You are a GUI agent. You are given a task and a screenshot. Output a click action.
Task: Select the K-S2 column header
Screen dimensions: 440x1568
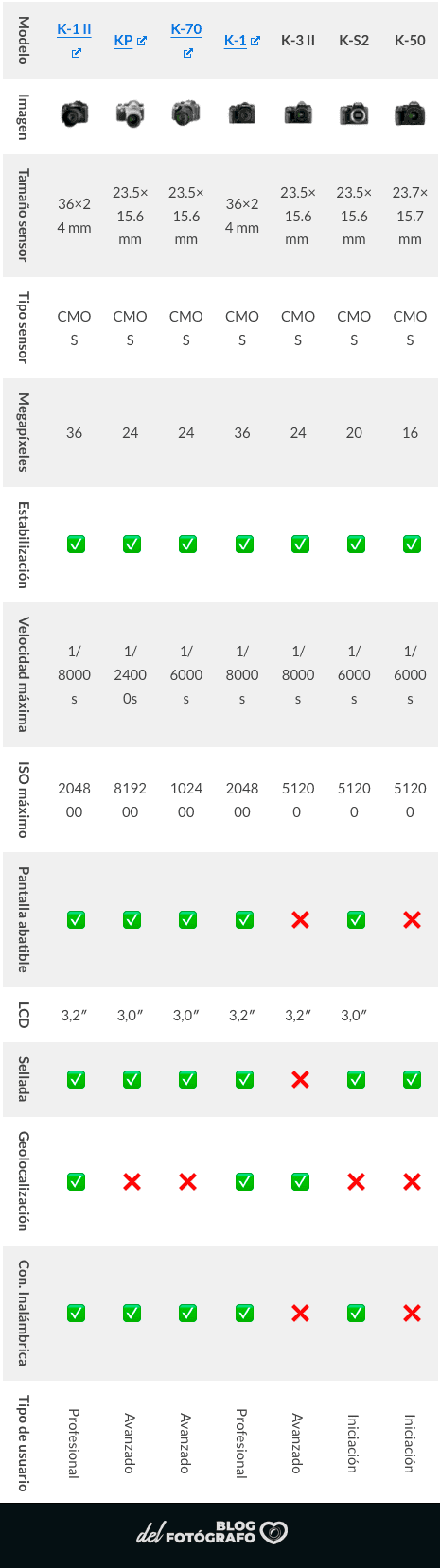pos(354,41)
